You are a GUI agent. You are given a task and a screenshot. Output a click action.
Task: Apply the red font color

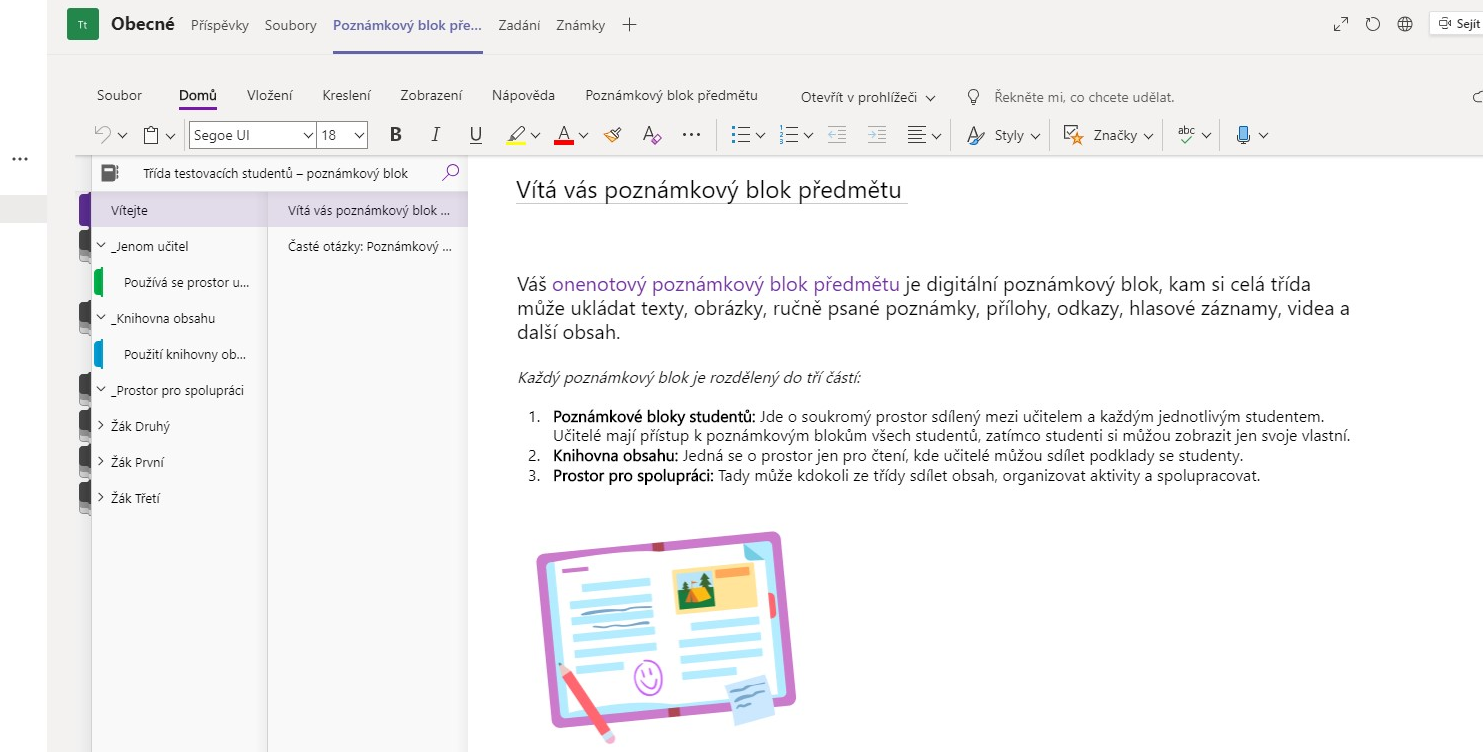click(563, 135)
